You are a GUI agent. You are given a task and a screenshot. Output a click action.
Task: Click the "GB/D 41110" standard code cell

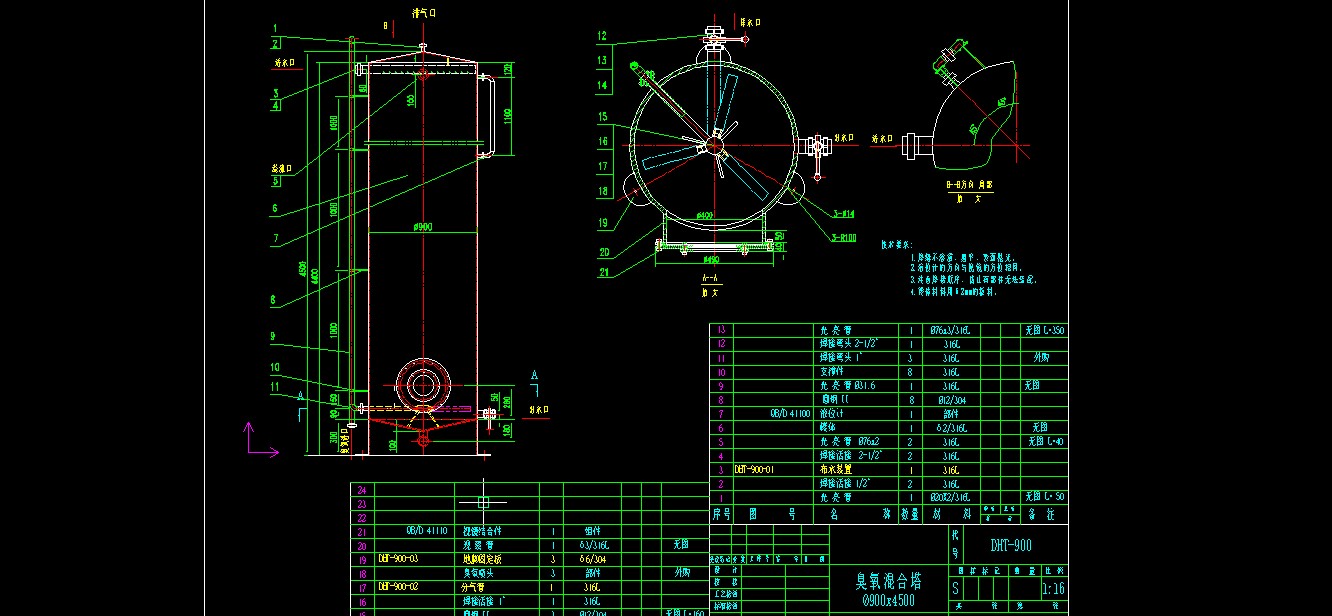(x=427, y=531)
